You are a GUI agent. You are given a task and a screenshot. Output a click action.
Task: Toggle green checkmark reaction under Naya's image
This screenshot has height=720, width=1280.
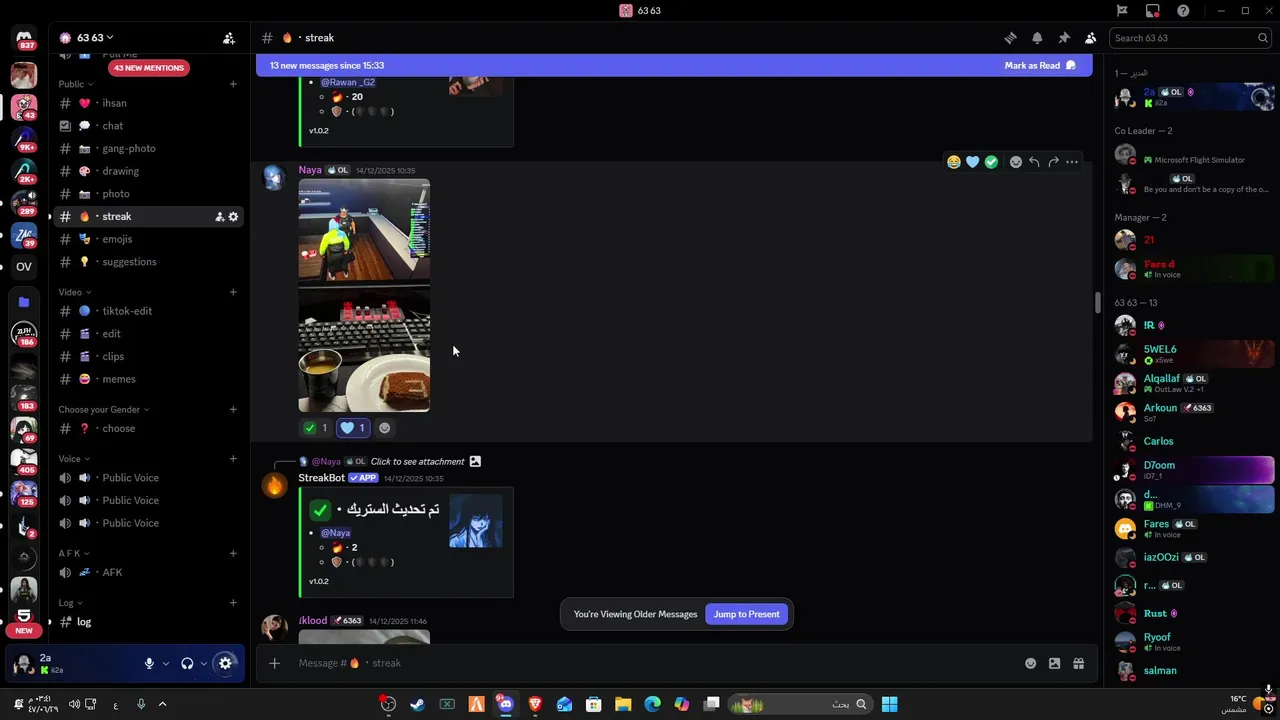316,428
